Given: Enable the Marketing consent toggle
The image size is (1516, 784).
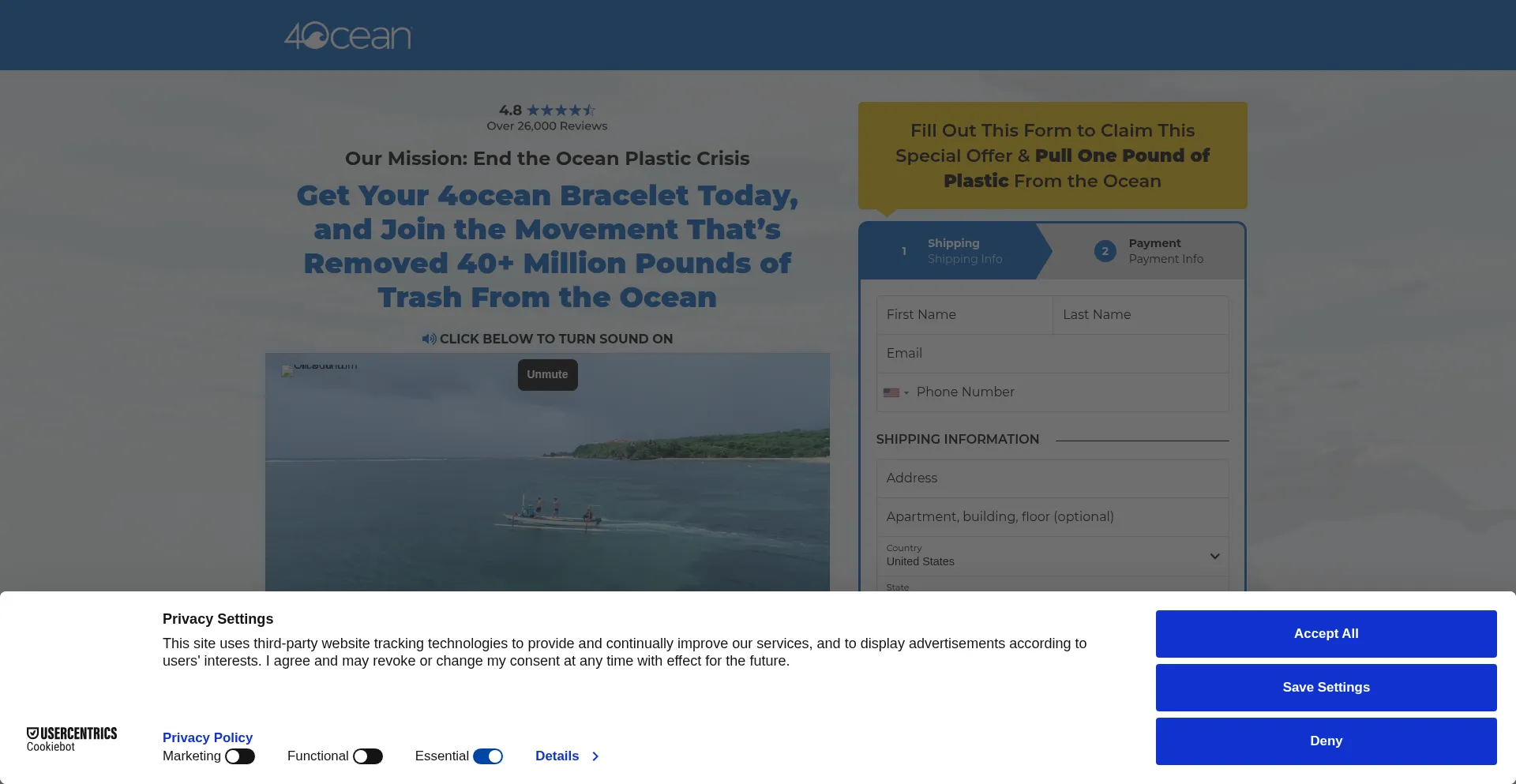Looking at the screenshot, I should tap(241, 756).
